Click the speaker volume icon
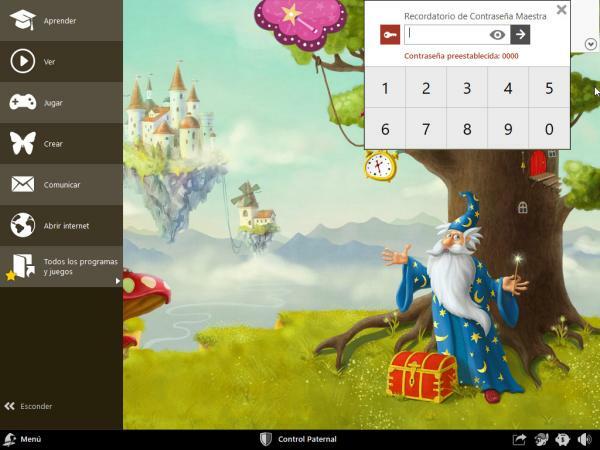Screen dimensions: 600x450 coord(584,439)
